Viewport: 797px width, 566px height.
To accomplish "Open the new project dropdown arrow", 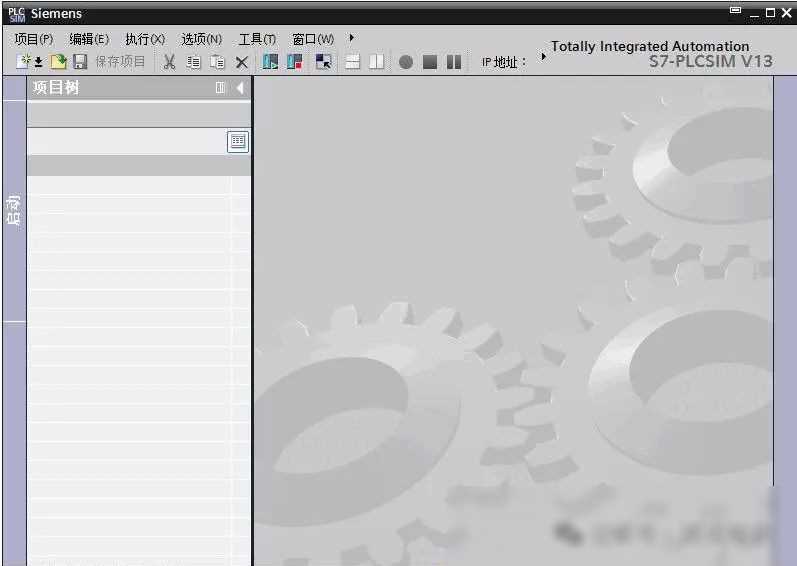I will 38,62.
